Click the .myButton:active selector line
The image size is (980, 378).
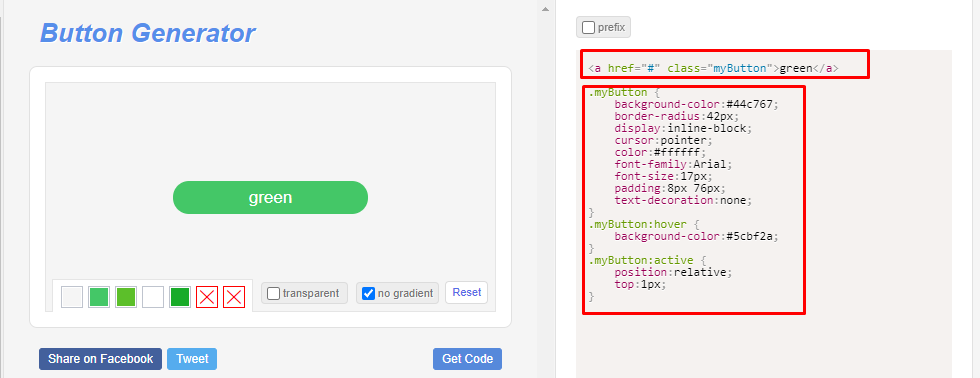click(x=647, y=260)
